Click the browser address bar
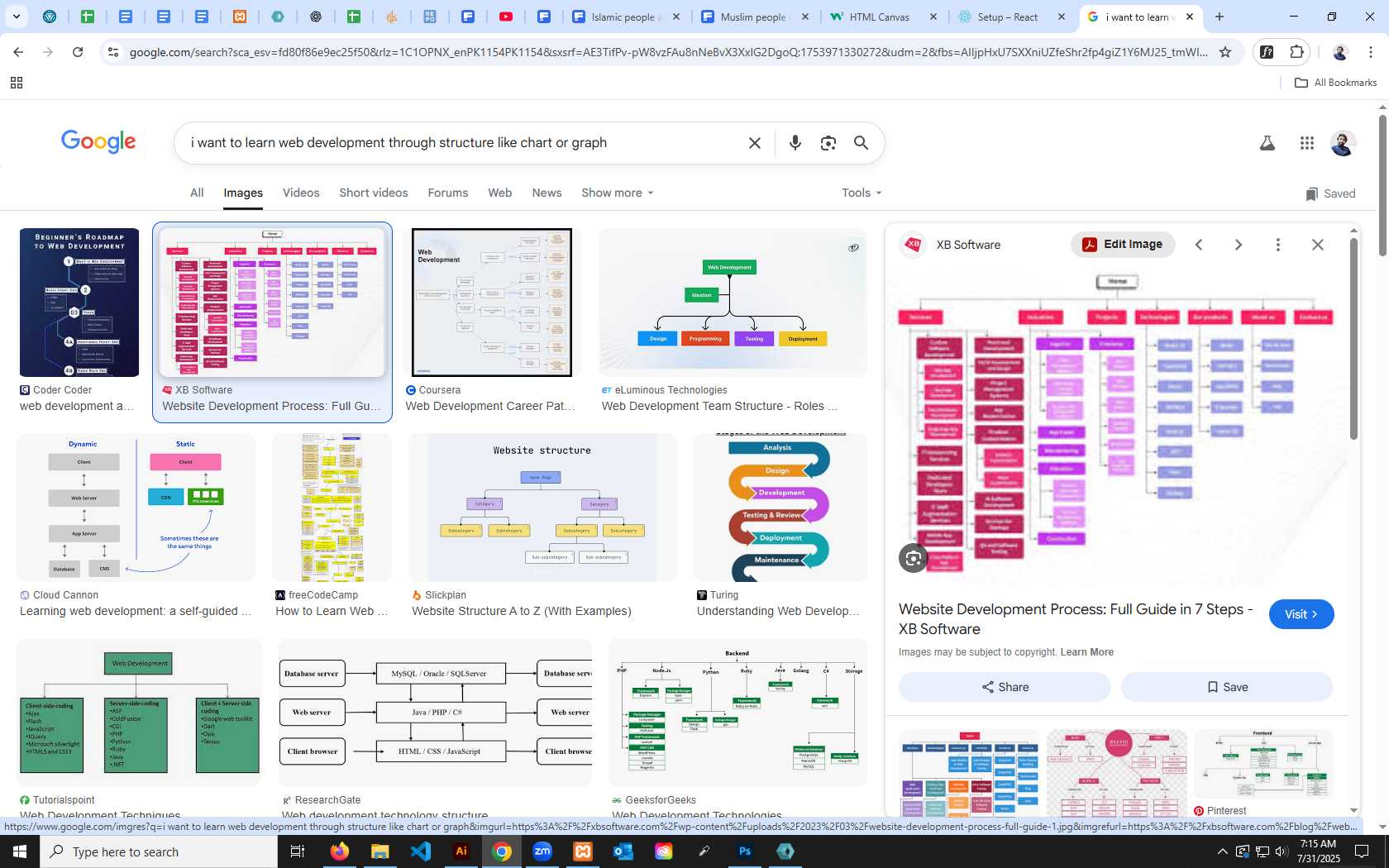 click(668, 52)
